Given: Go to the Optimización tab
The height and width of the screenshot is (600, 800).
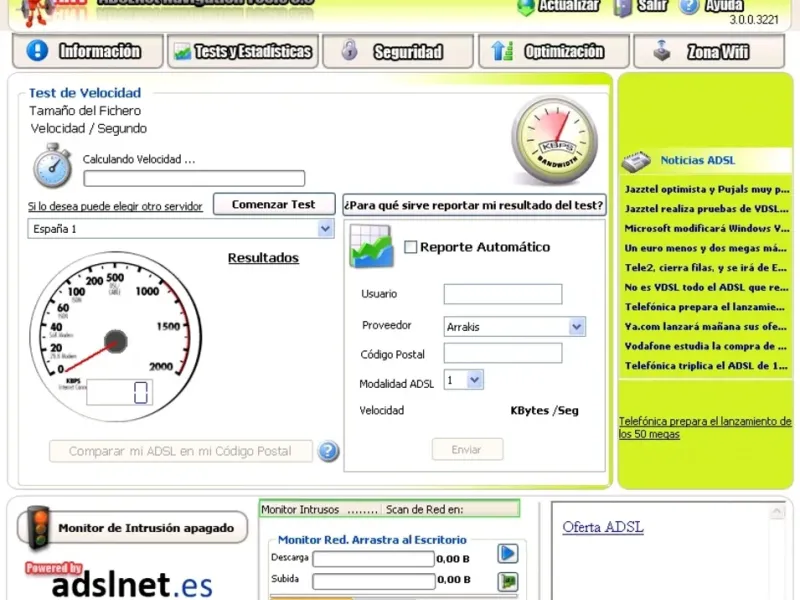Looking at the screenshot, I should tap(554, 51).
